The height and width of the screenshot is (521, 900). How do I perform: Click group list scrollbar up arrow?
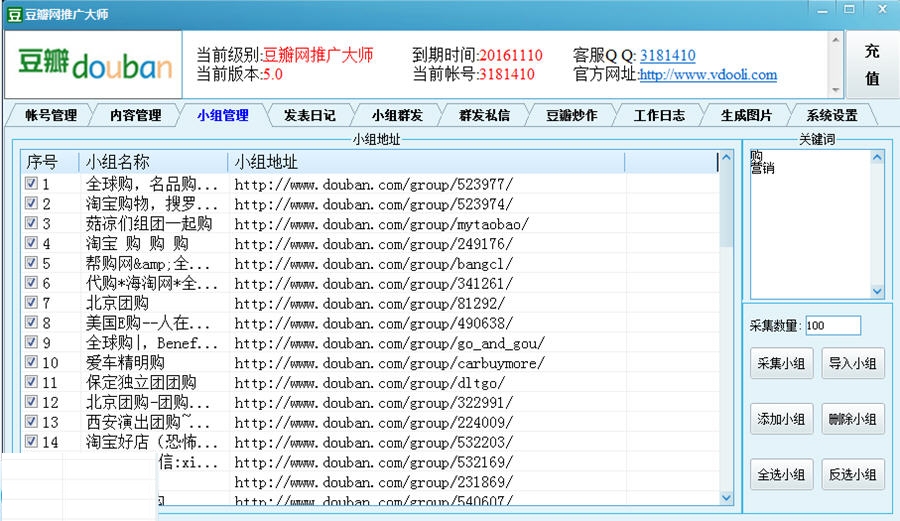point(726,157)
